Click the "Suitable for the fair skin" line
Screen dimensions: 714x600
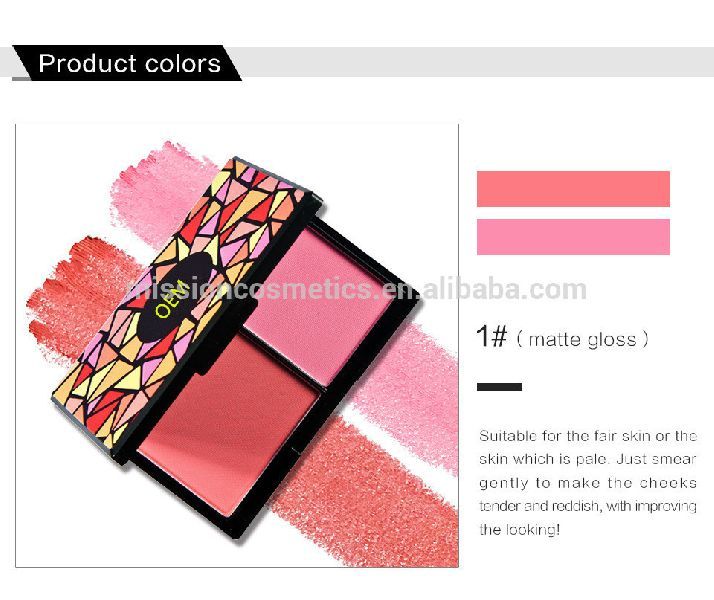[587, 436]
